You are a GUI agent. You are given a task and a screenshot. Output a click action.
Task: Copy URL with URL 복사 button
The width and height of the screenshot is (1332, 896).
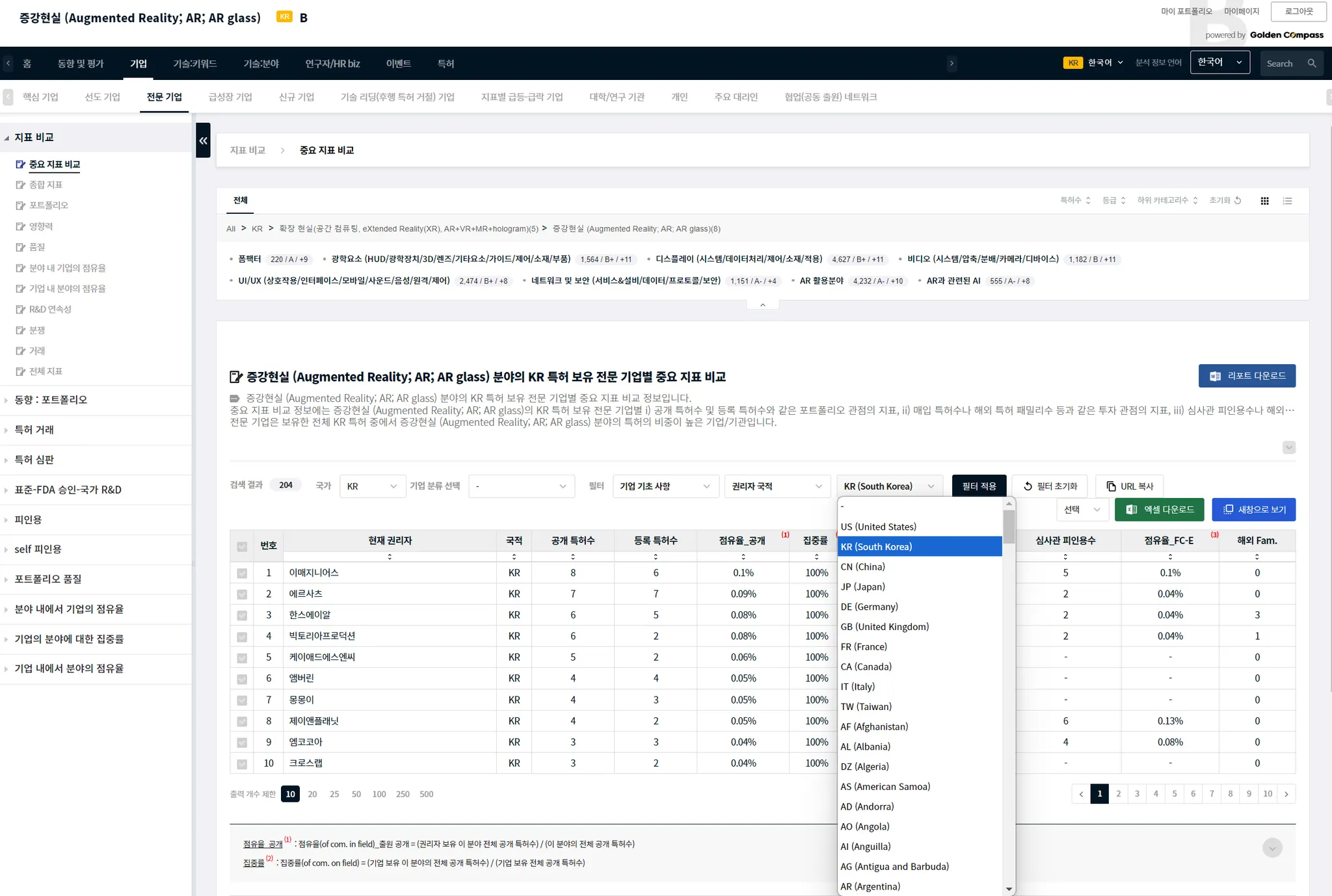tap(1129, 486)
